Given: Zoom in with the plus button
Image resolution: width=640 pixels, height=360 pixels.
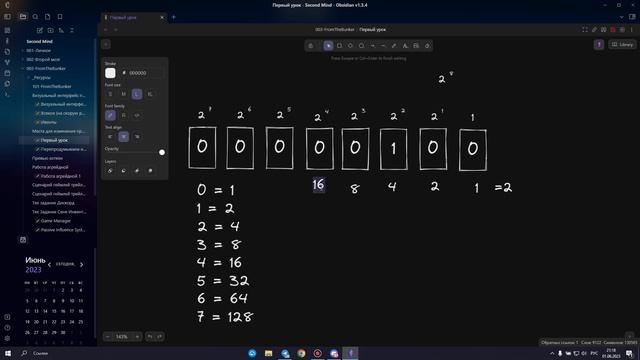Looking at the screenshot, I should (x=137, y=337).
